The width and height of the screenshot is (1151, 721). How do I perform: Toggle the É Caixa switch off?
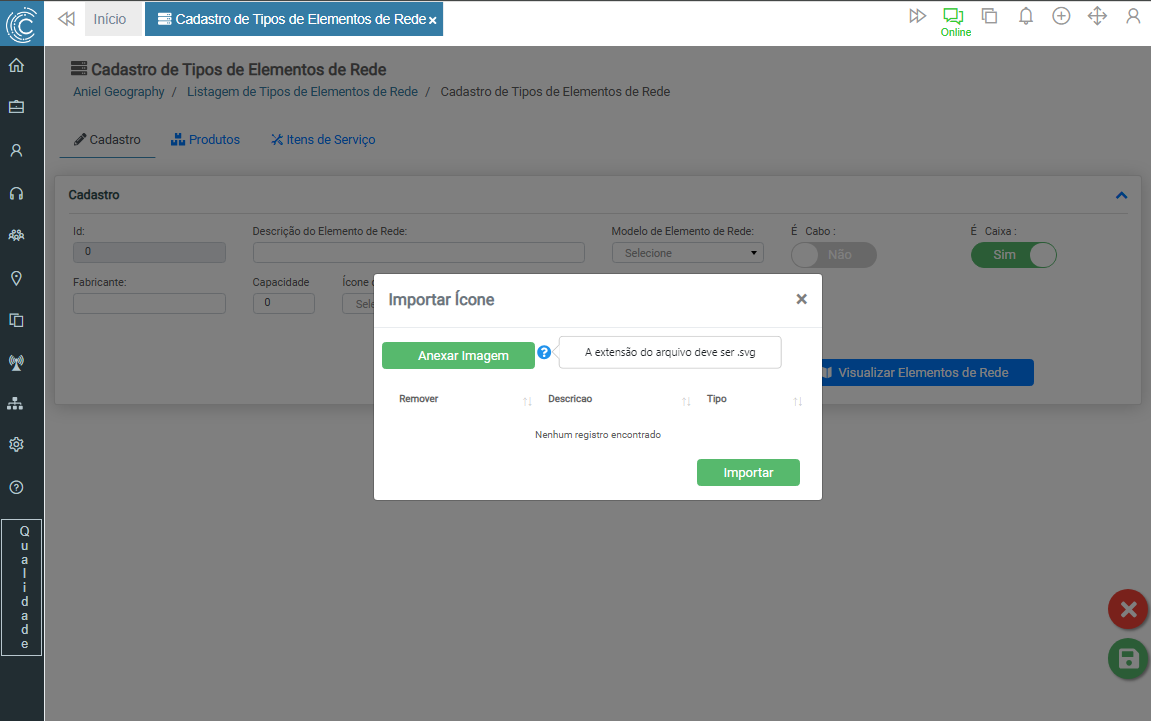coord(1013,255)
